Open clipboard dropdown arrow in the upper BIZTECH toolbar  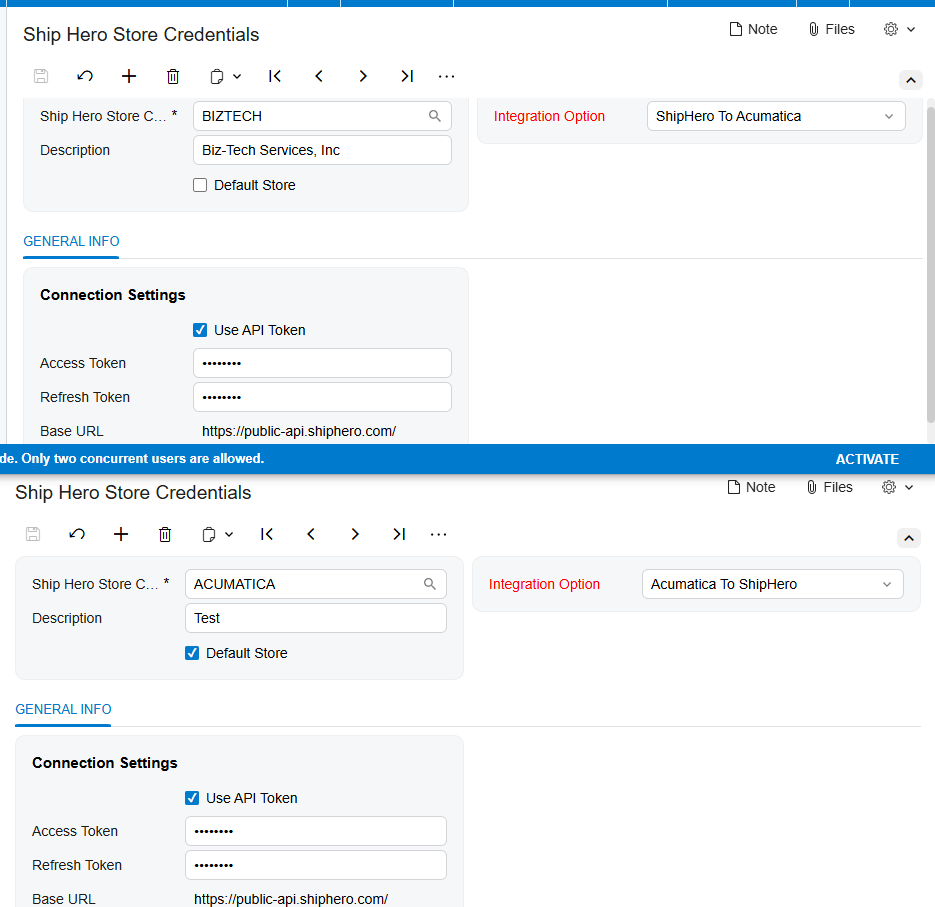pyautogui.click(x=237, y=76)
